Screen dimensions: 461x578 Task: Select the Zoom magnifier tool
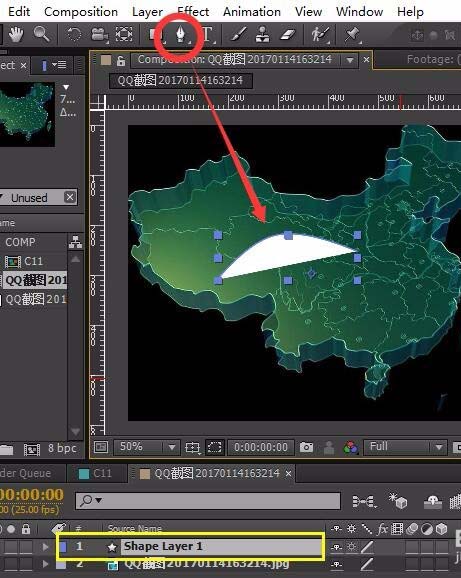[x=41, y=34]
